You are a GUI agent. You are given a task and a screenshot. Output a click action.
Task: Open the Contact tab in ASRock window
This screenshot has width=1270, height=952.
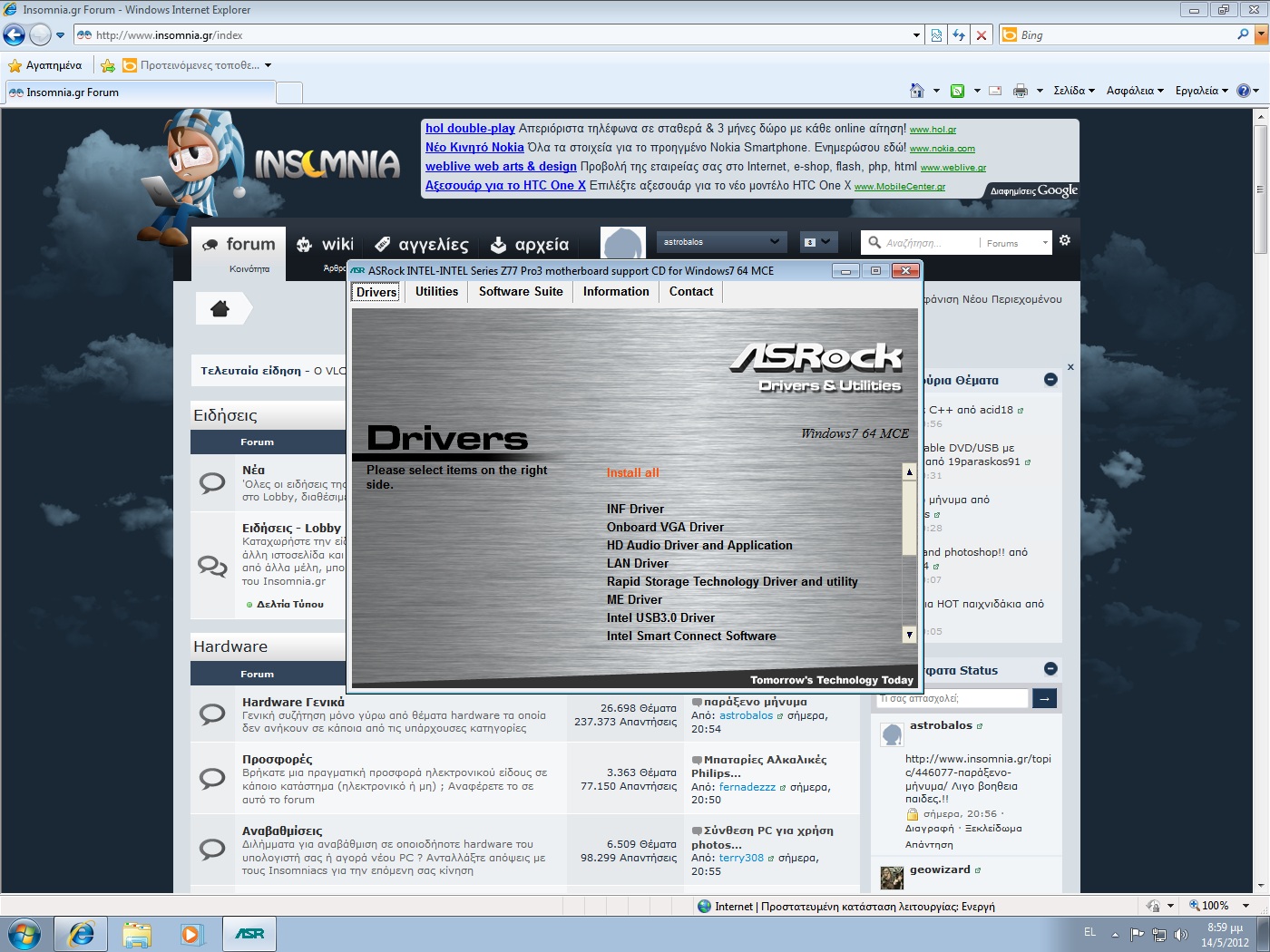(691, 292)
